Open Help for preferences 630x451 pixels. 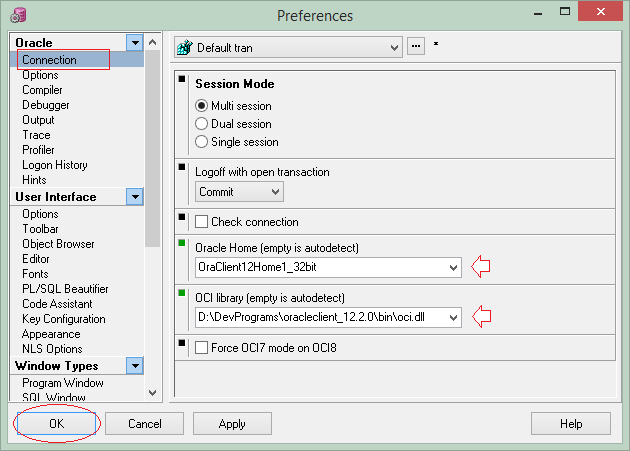click(x=571, y=424)
